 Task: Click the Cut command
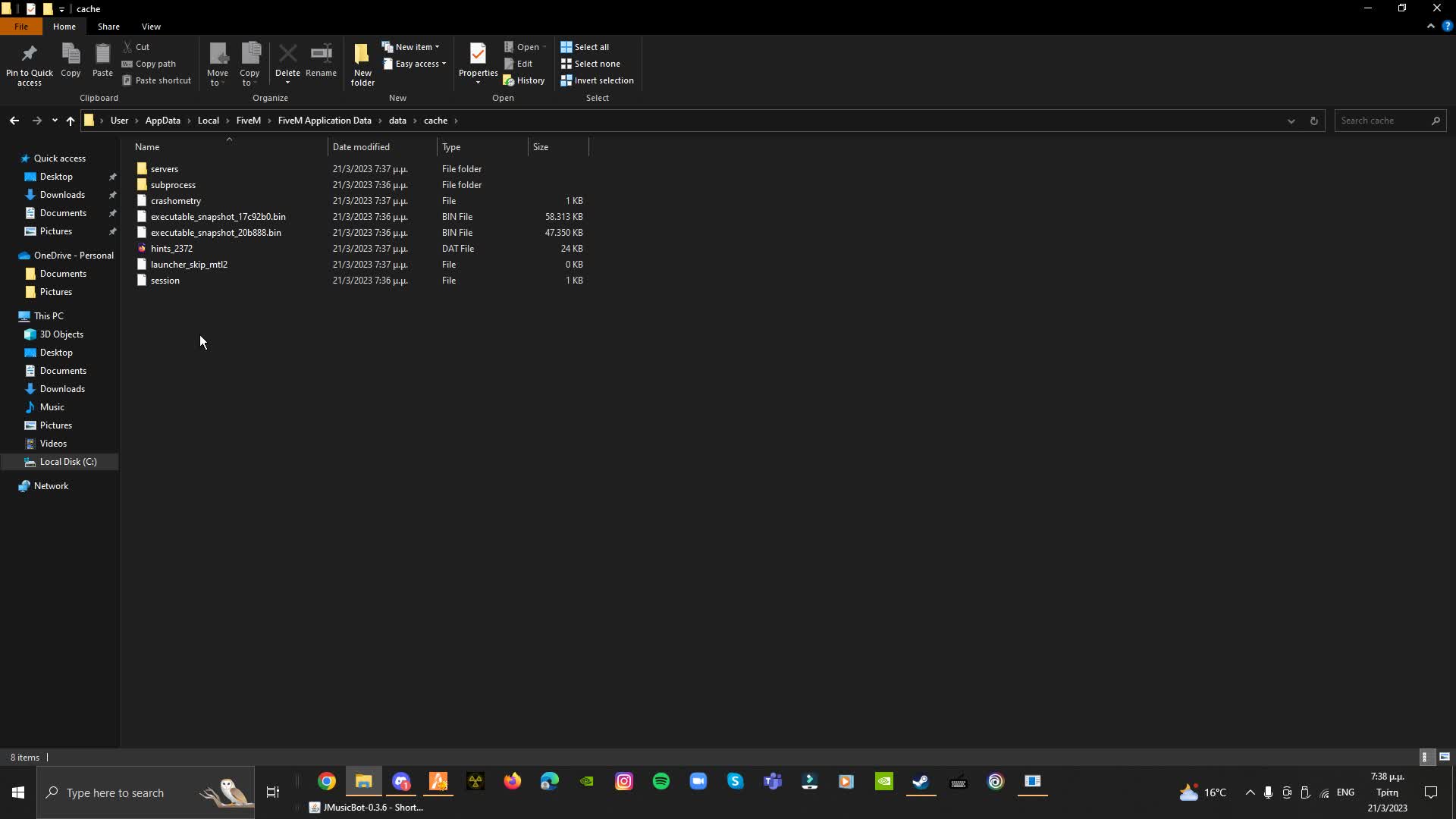click(x=137, y=47)
